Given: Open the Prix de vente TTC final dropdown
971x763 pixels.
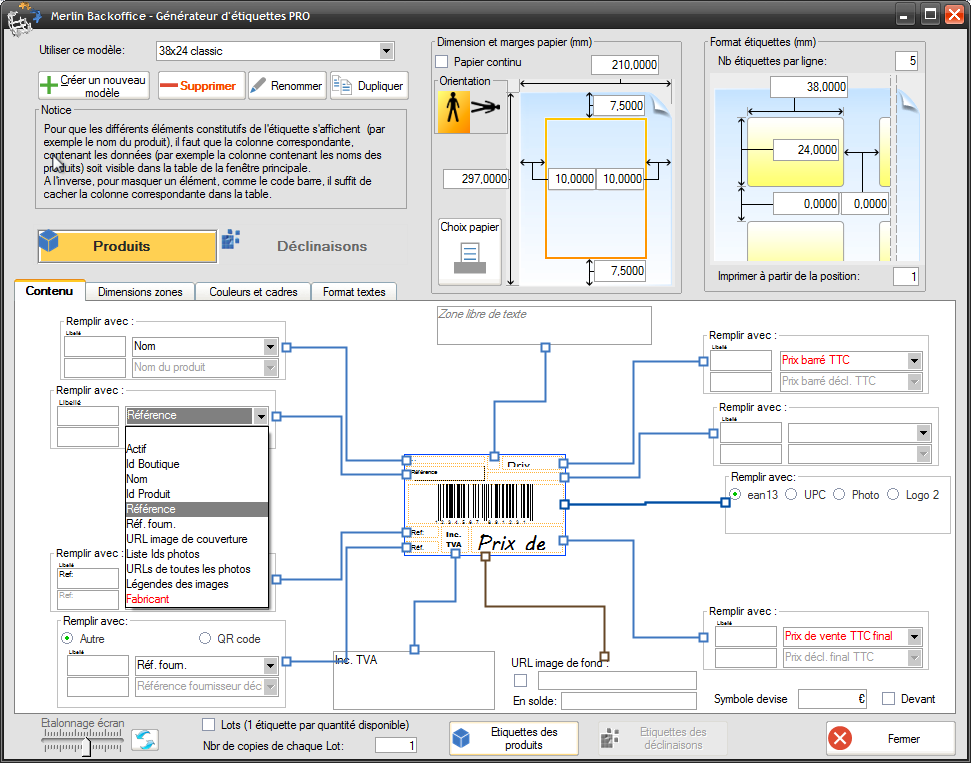Looking at the screenshot, I should pyautogui.click(x=914, y=636).
